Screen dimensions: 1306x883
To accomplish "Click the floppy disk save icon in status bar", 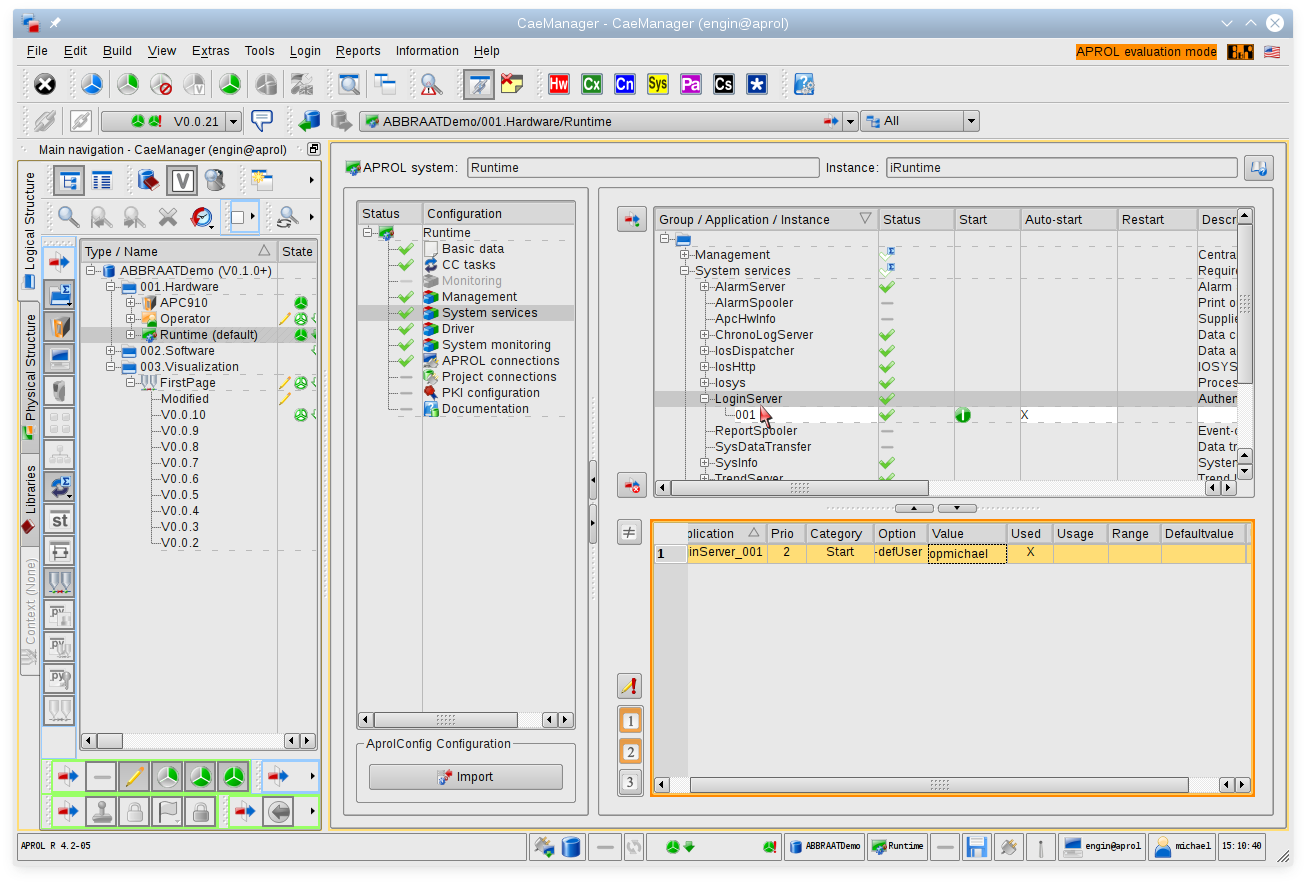I will pyautogui.click(x=976, y=847).
